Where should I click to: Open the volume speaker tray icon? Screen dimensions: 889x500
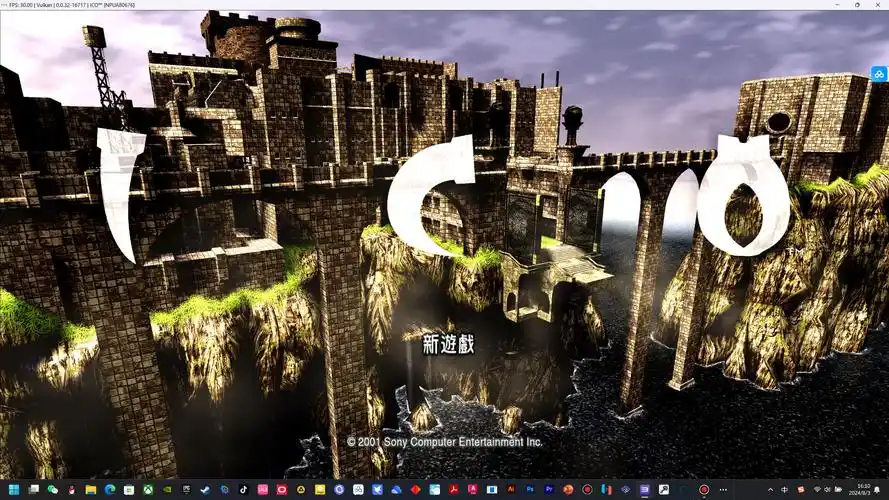(827, 489)
